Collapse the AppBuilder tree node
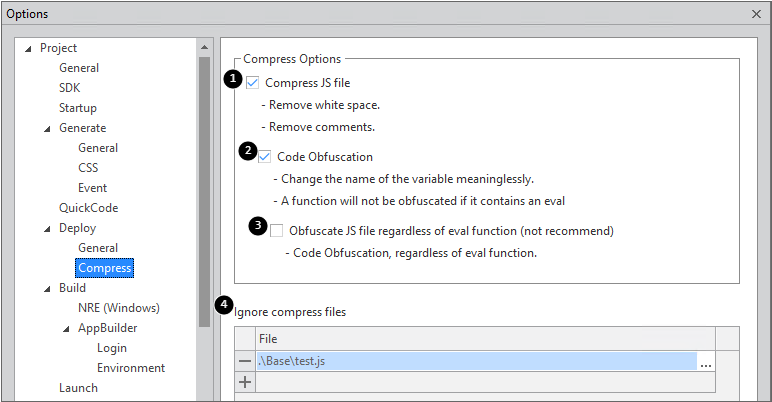Viewport: 772px width, 402px height. click(66, 328)
